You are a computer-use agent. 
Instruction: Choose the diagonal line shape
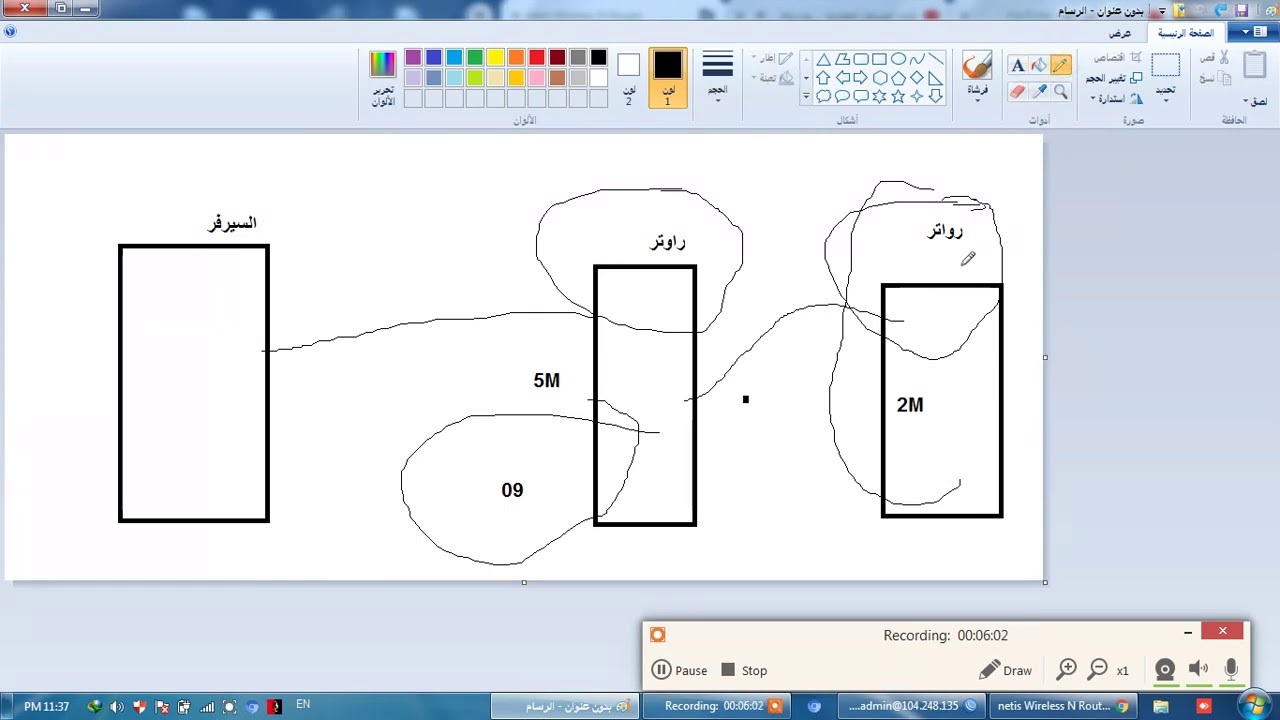935,59
